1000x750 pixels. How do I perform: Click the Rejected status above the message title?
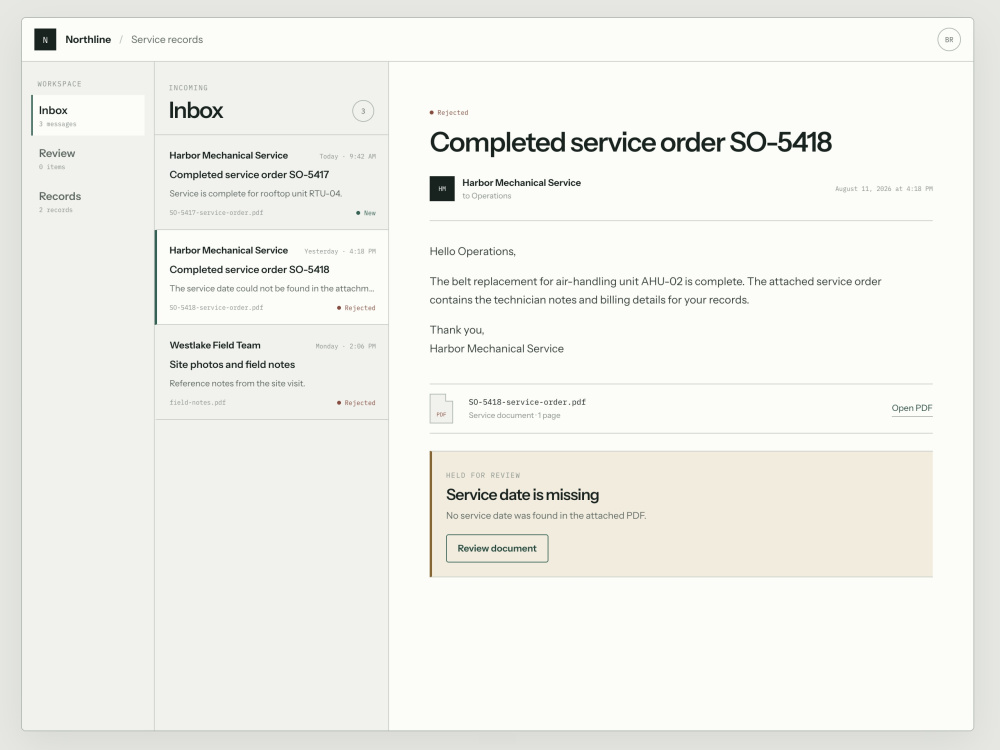click(449, 113)
